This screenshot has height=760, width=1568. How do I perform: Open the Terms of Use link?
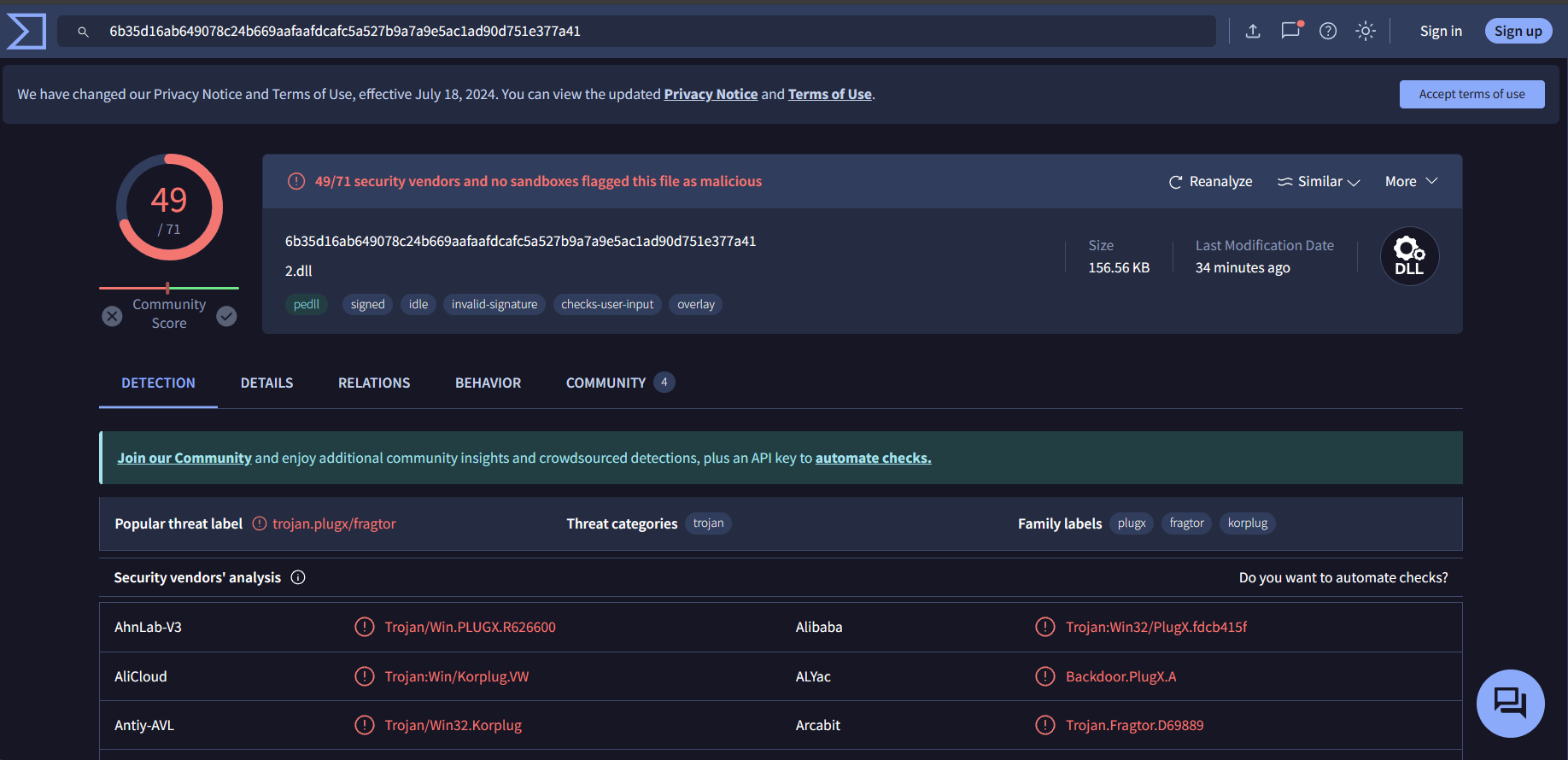coord(829,94)
